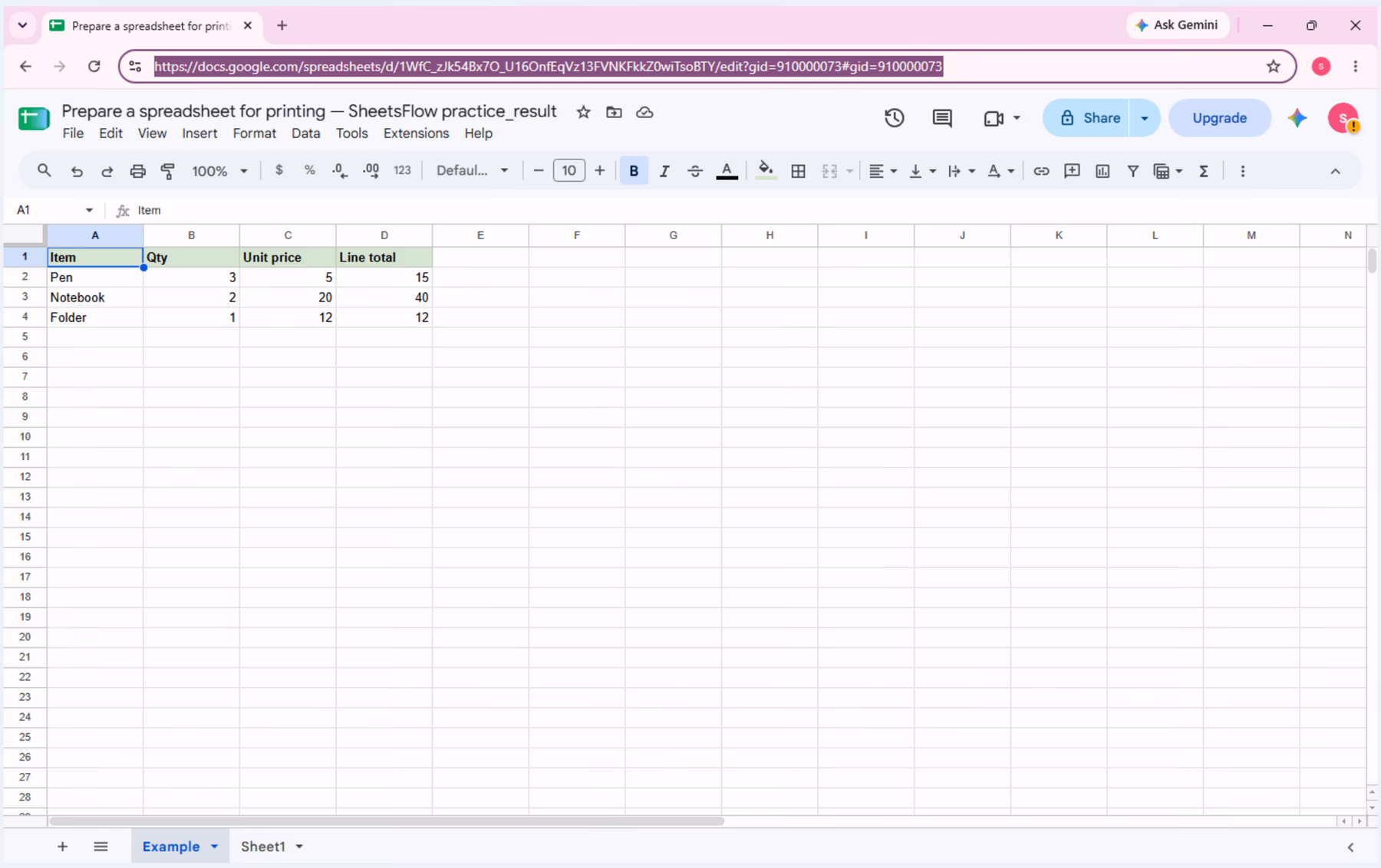The height and width of the screenshot is (868, 1381).
Task: Open the File menu
Action: pyautogui.click(x=73, y=133)
